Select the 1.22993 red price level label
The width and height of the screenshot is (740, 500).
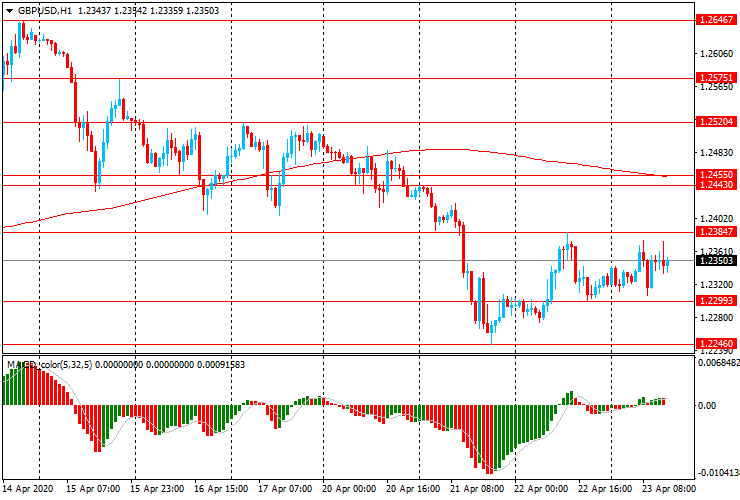point(716,301)
